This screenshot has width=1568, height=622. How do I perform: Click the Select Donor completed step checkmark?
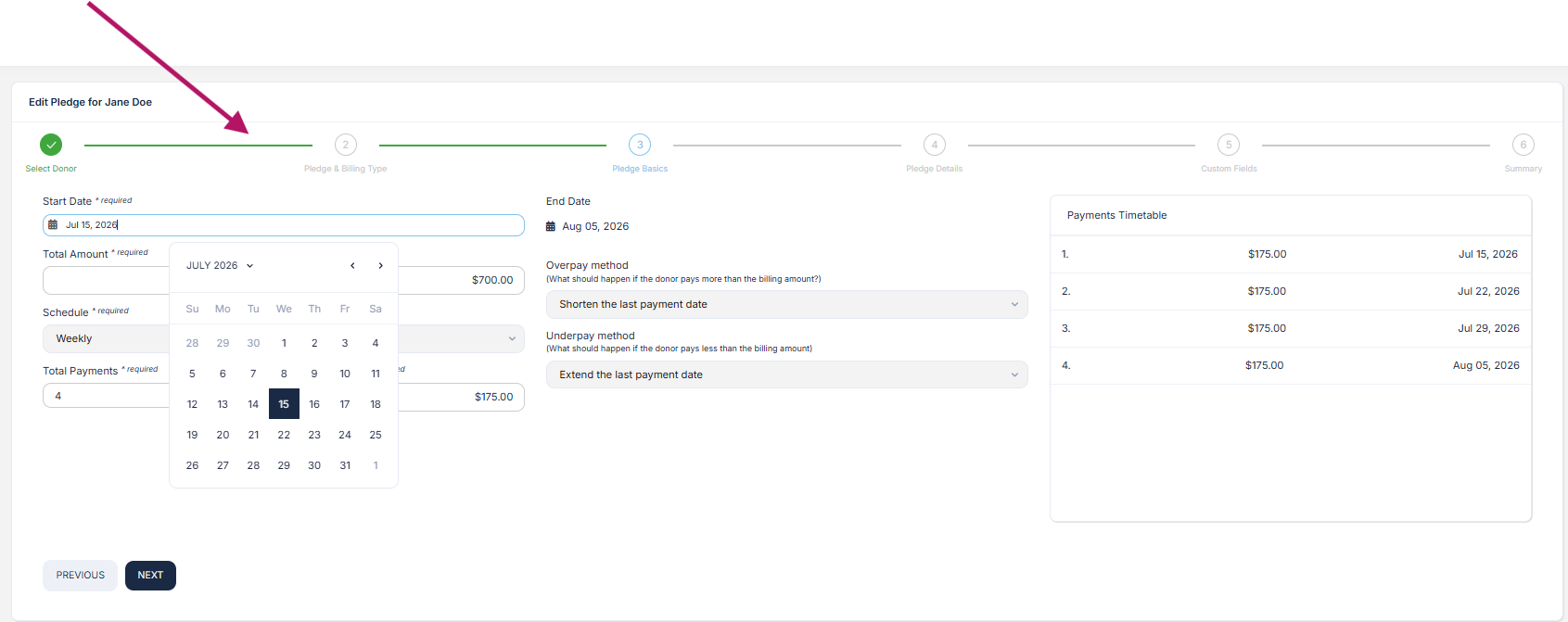pos(51,145)
